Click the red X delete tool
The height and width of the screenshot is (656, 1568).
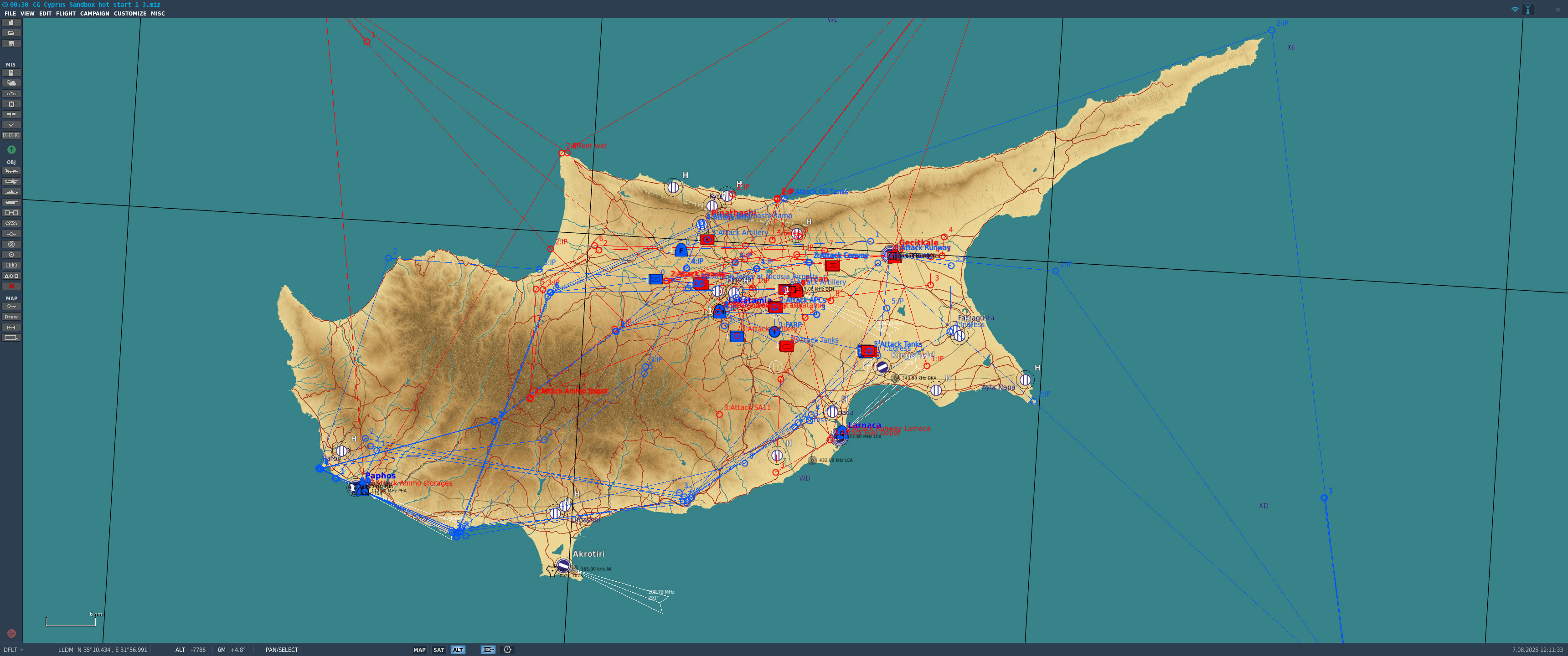pos(11,286)
